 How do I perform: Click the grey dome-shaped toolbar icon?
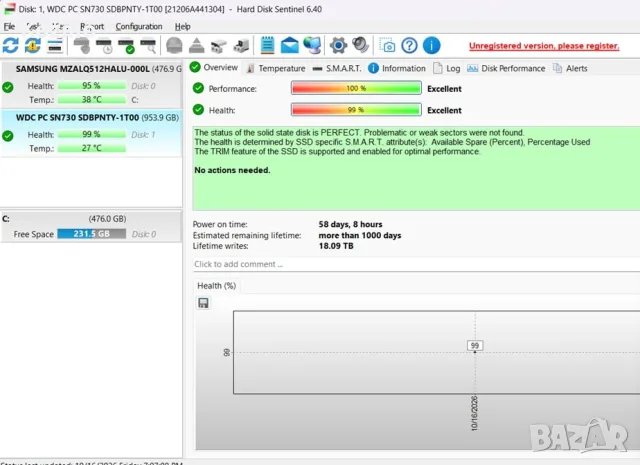174,45
